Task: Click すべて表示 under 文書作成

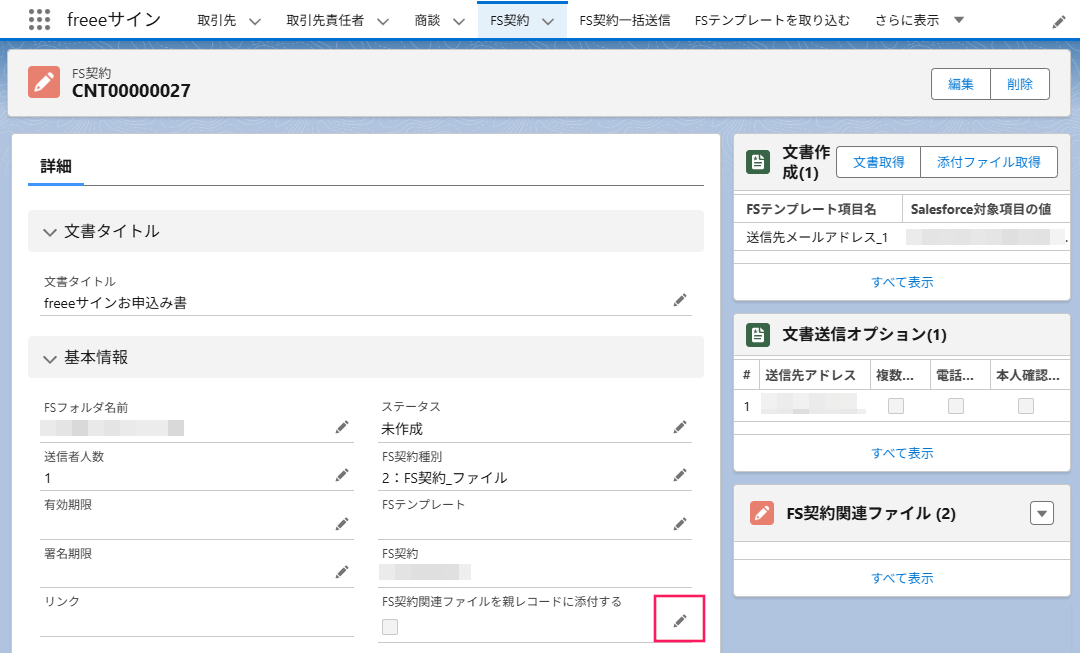Action: coord(902,282)
